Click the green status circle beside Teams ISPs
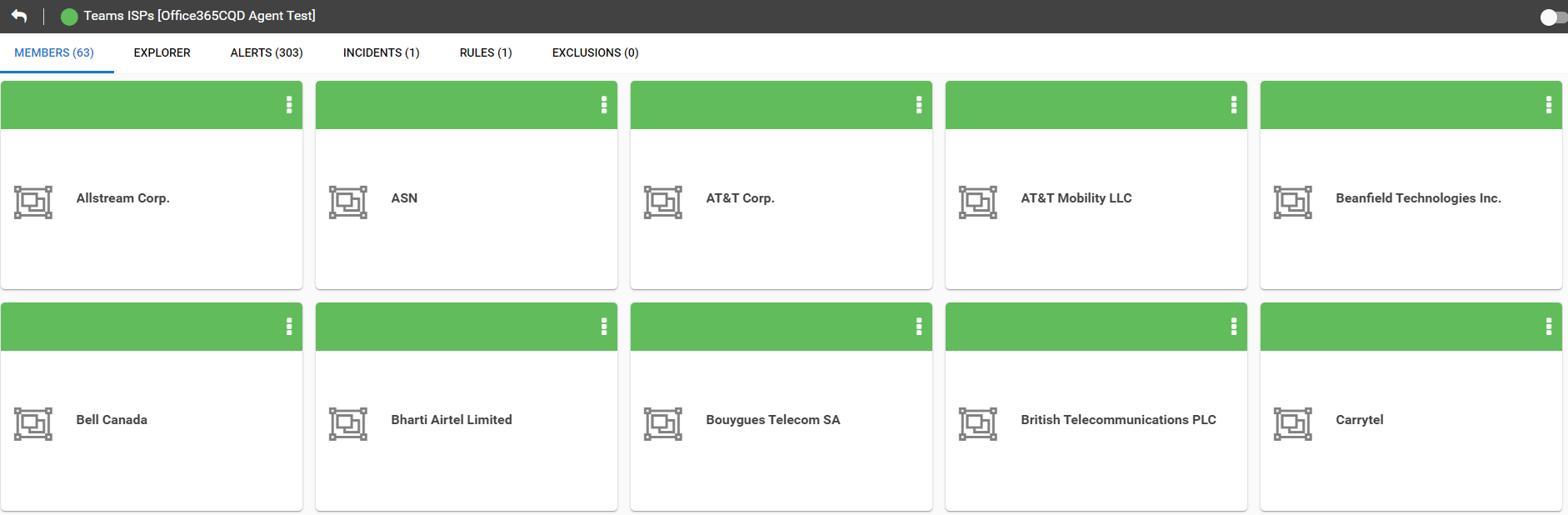The image size is (1568, 515). (69, 16)
